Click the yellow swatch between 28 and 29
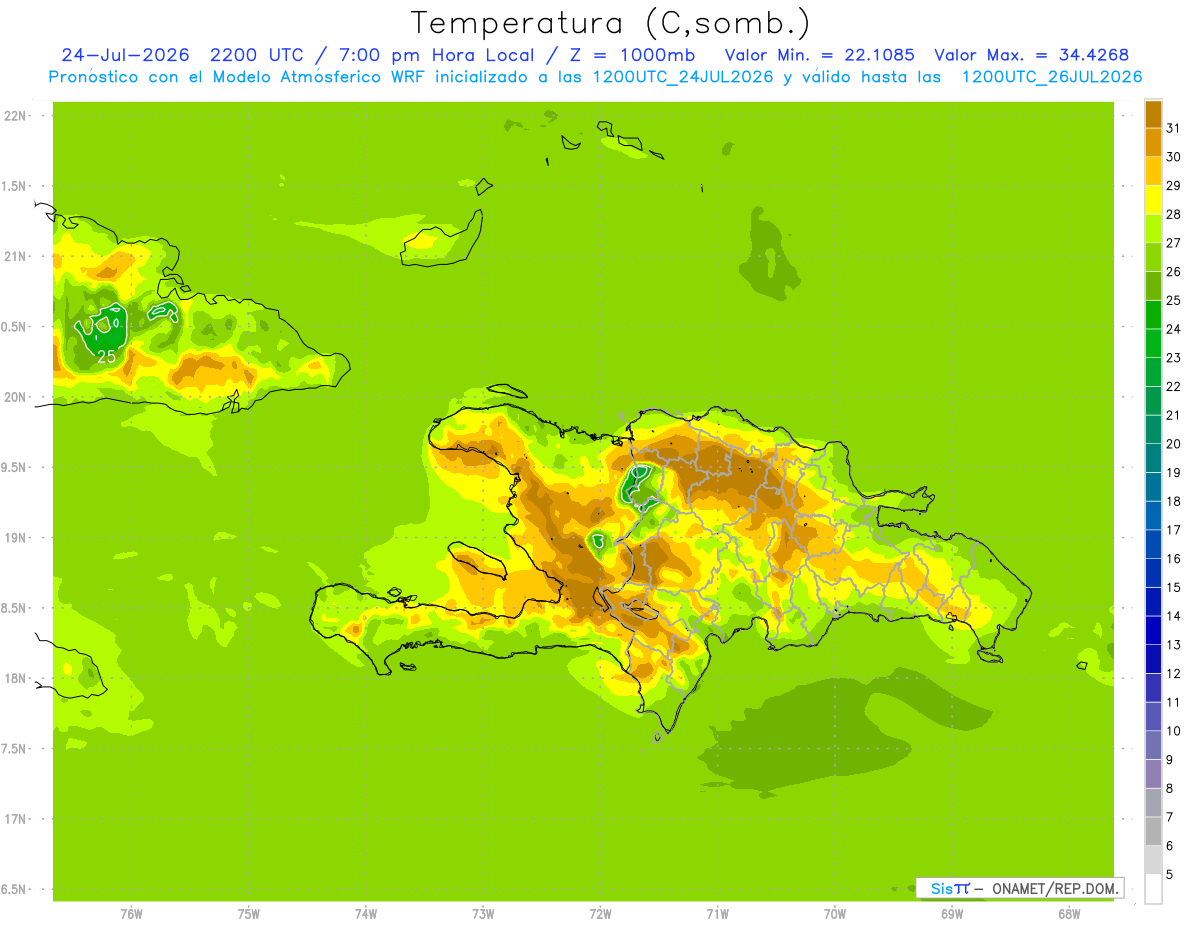The width and height of the screenshot is (1200, 927). coord(1153,200)
